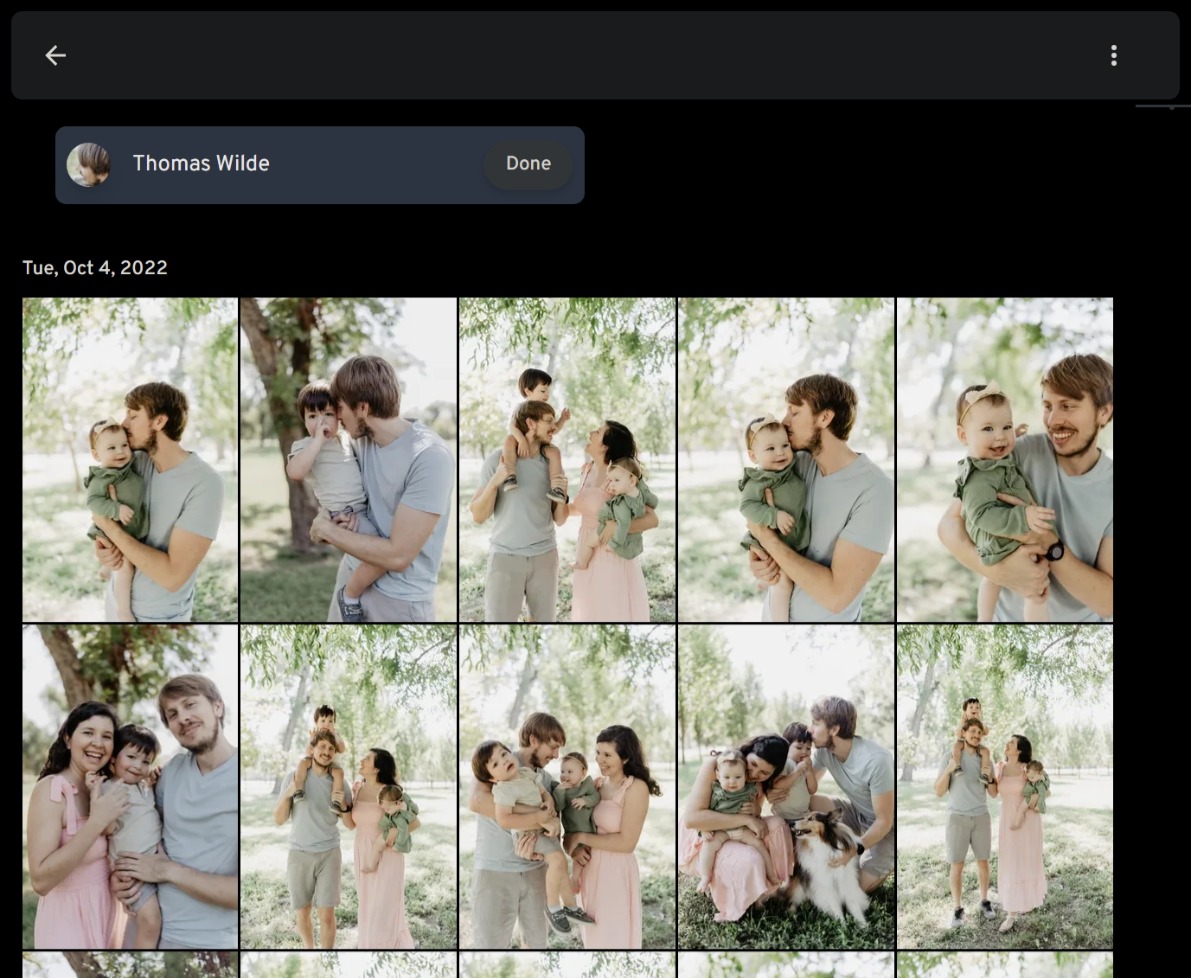This screenshot has width=1191, height=978.
Task: Open photo of man holding toddler sideways
Action: tap(567, 786)
